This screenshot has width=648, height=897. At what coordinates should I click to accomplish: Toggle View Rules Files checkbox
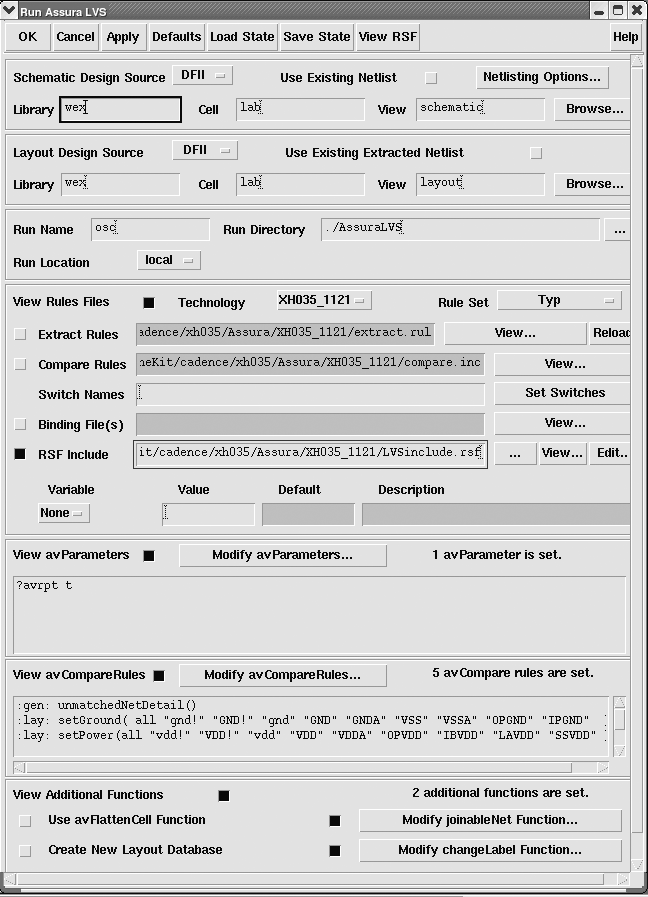149,303
